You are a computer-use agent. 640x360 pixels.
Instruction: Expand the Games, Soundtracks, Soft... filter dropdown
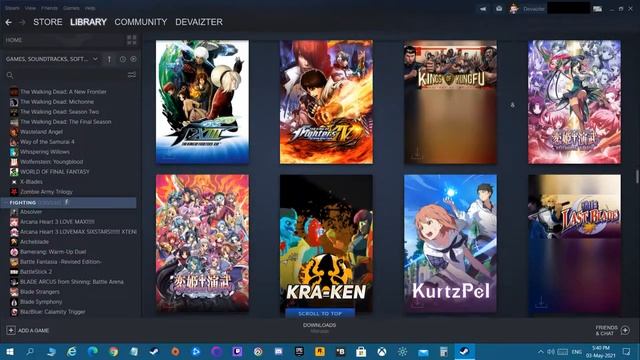(52, 59)
